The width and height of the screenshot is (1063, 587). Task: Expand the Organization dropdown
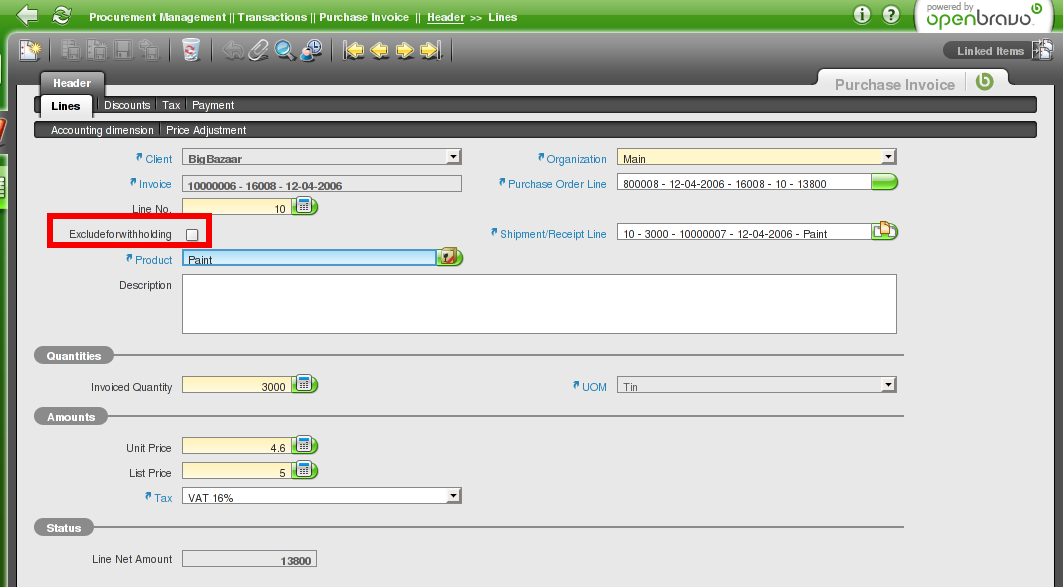click(x=888, y=157)
